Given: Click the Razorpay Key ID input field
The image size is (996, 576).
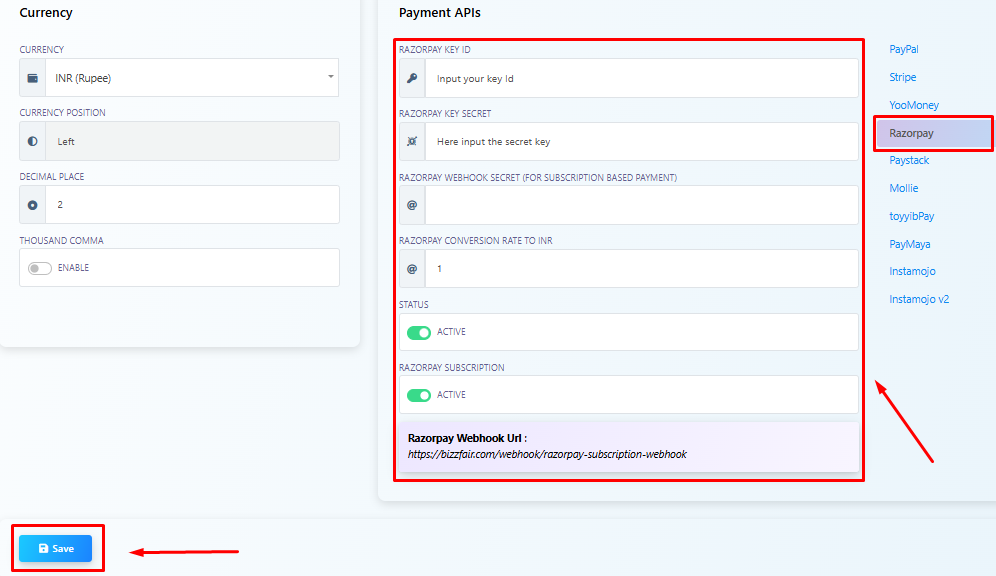Looking at the screenshot, I should (x=642, y=78).
